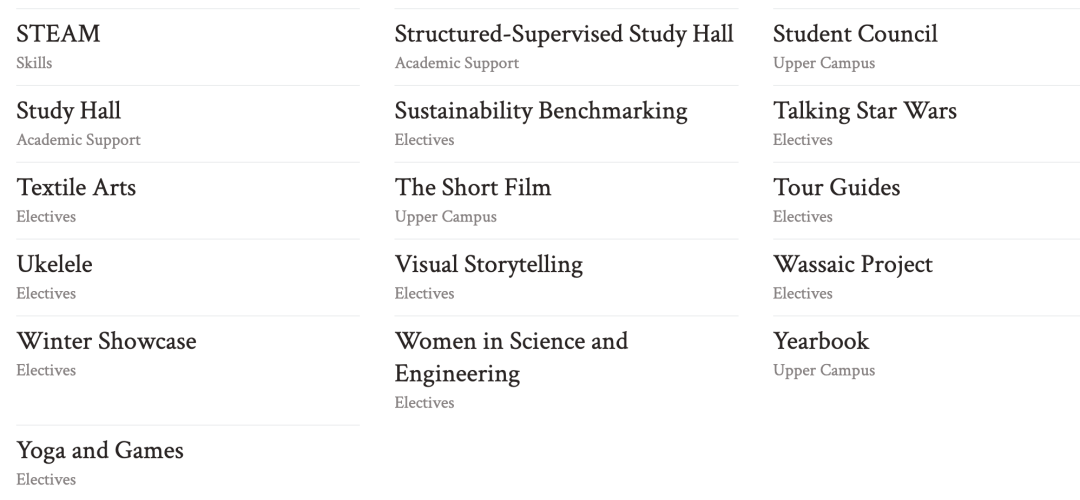Image resolution: width=1080 pixels, height=500 pixels.
Task: Open Visual Storytelling elective page
Action: (x=488, y=264)
